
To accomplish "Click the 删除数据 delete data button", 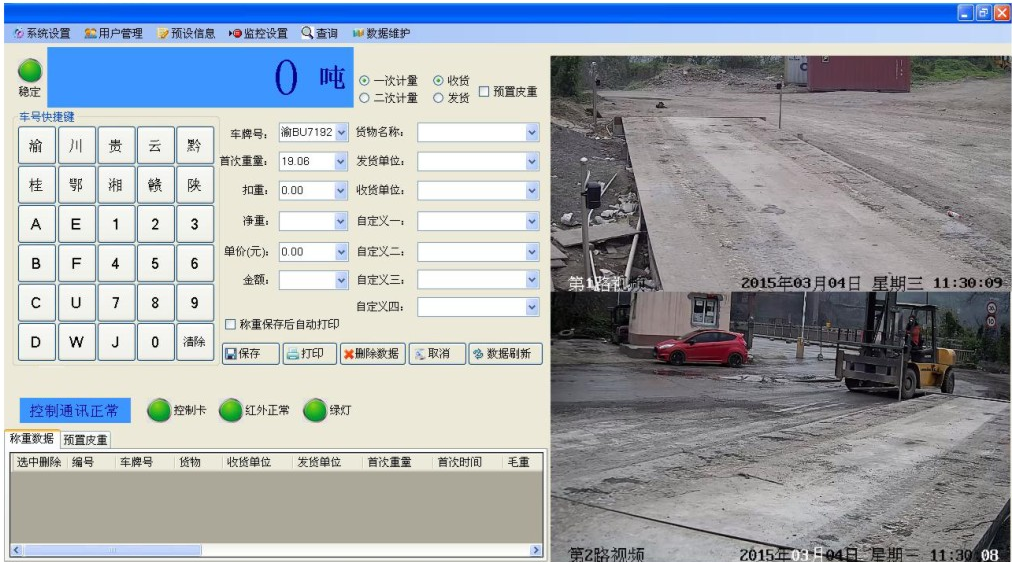I will (x=372, y=354).
